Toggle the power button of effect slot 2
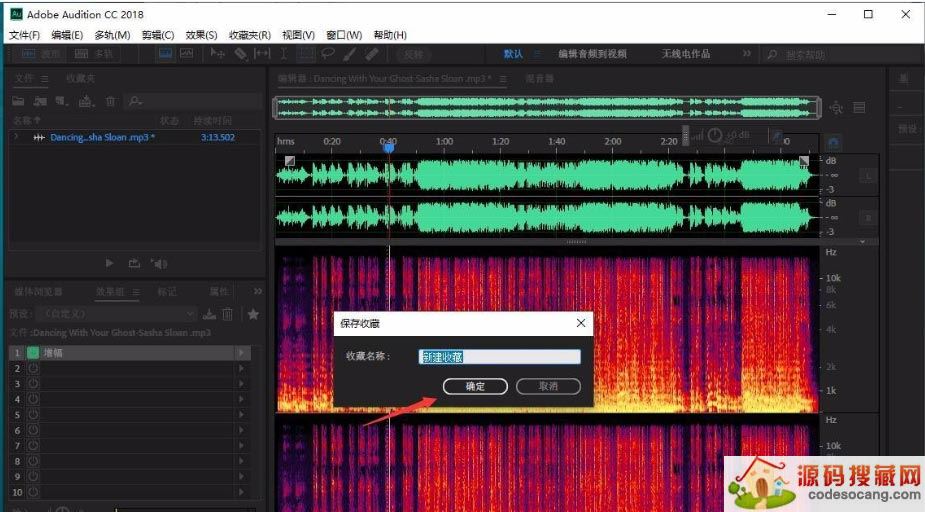 point(33,368)
